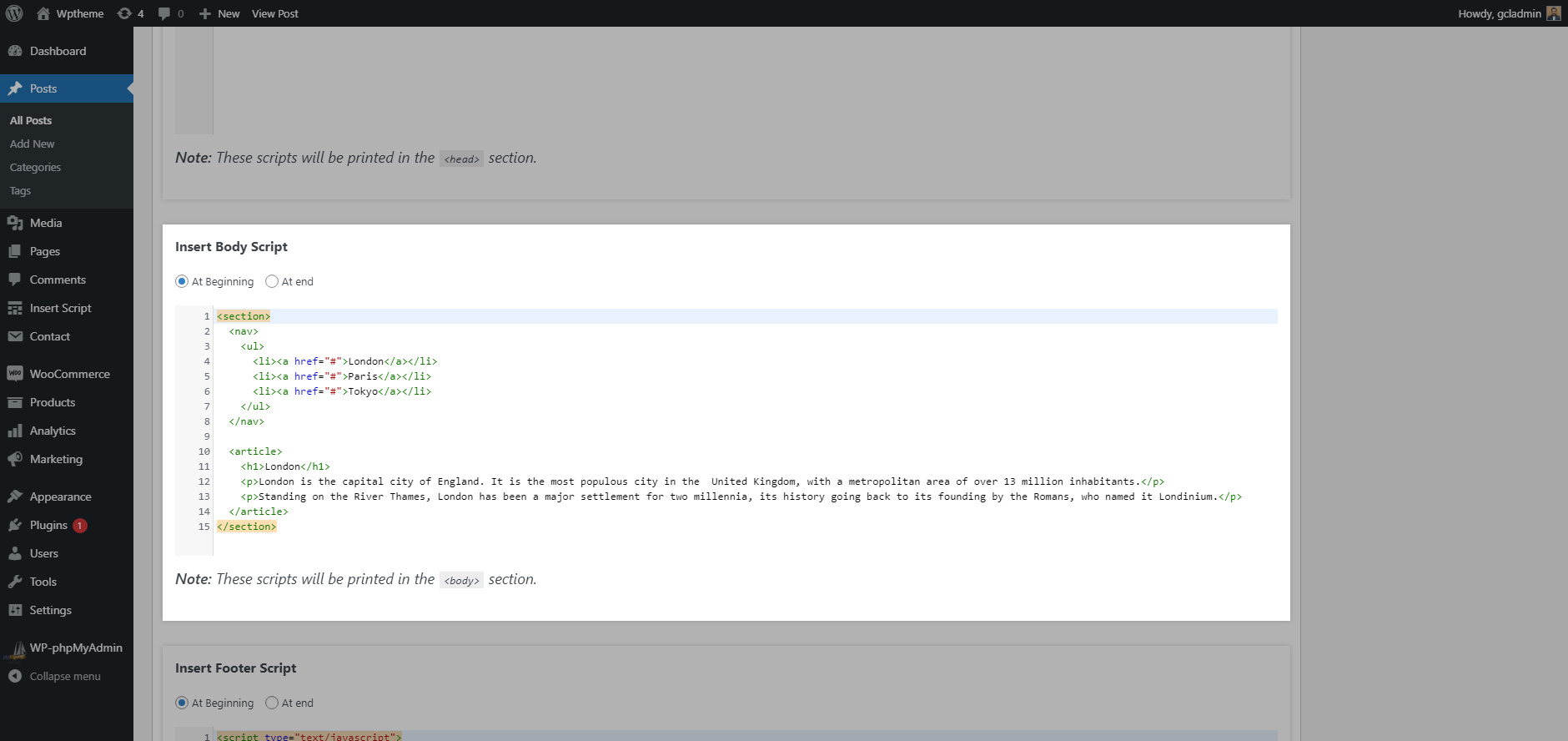Open the Dashboard menu label

tap(58, 51)
